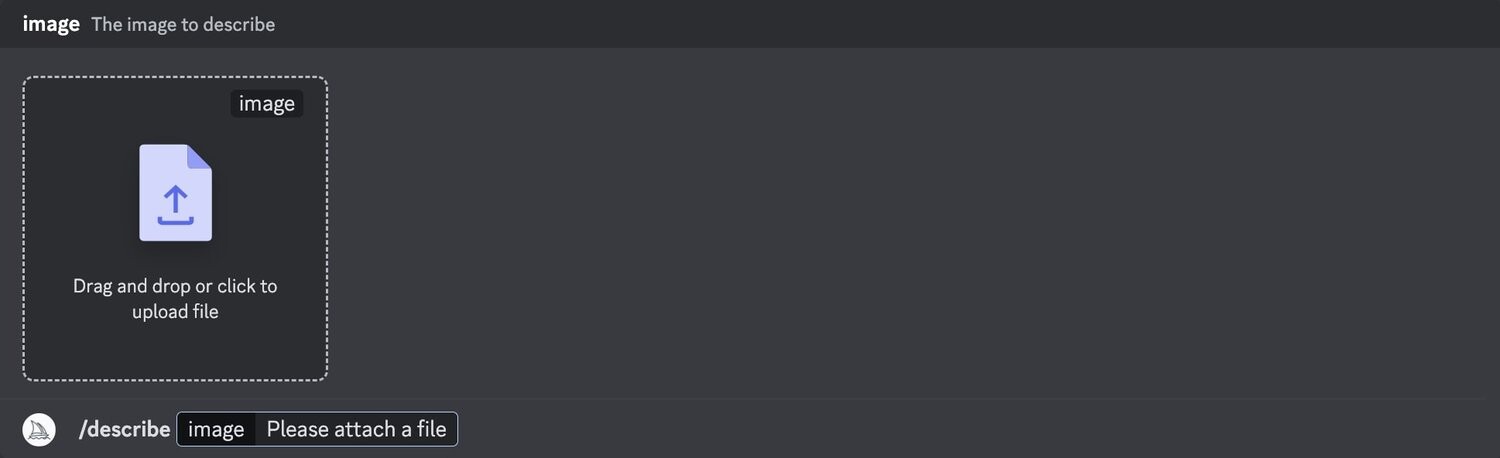Open the file picker via the dashed dropzone
Viewport: 1500px width, 458px height.
pos(175,228)
